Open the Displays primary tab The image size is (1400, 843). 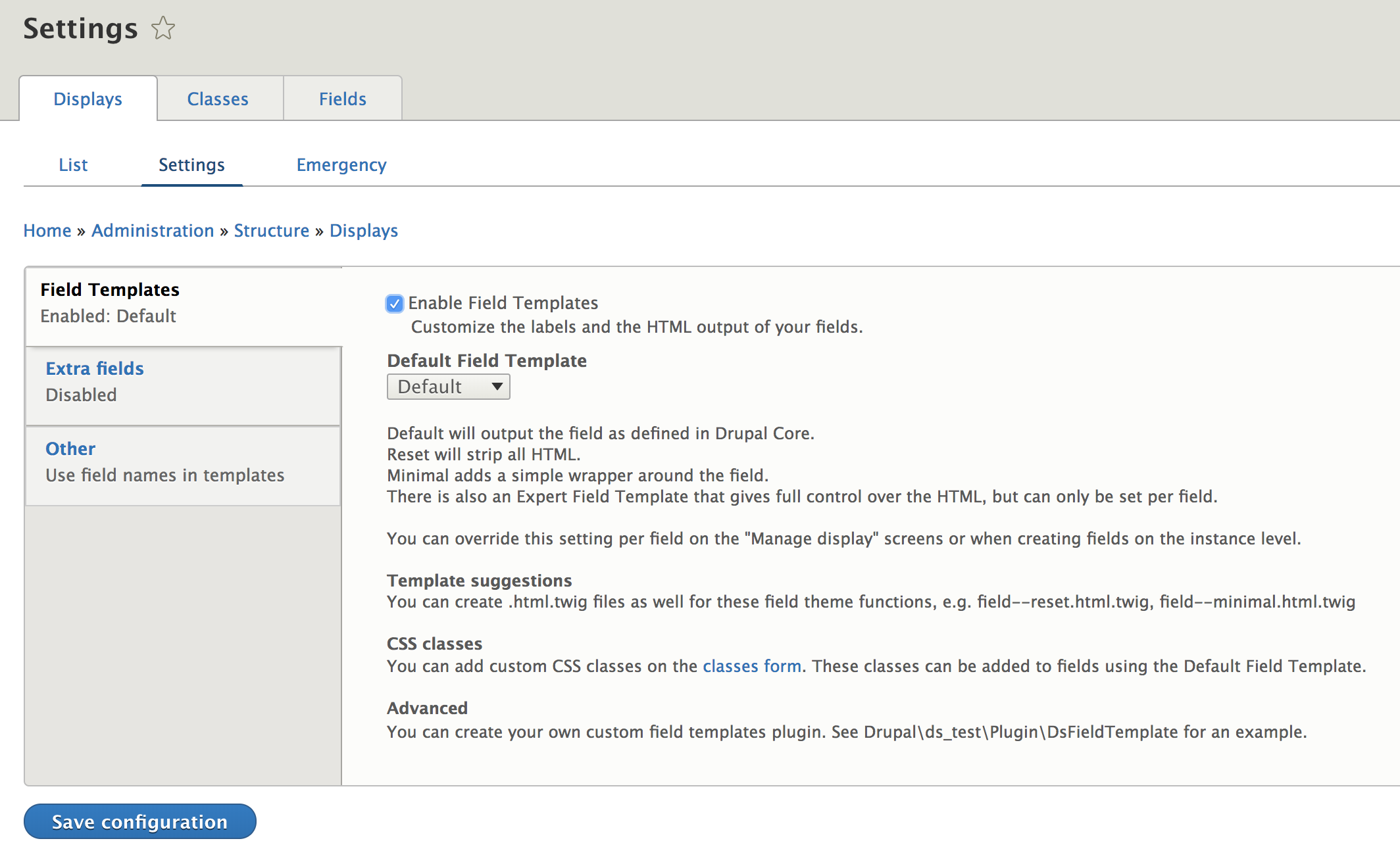(87, 99)
